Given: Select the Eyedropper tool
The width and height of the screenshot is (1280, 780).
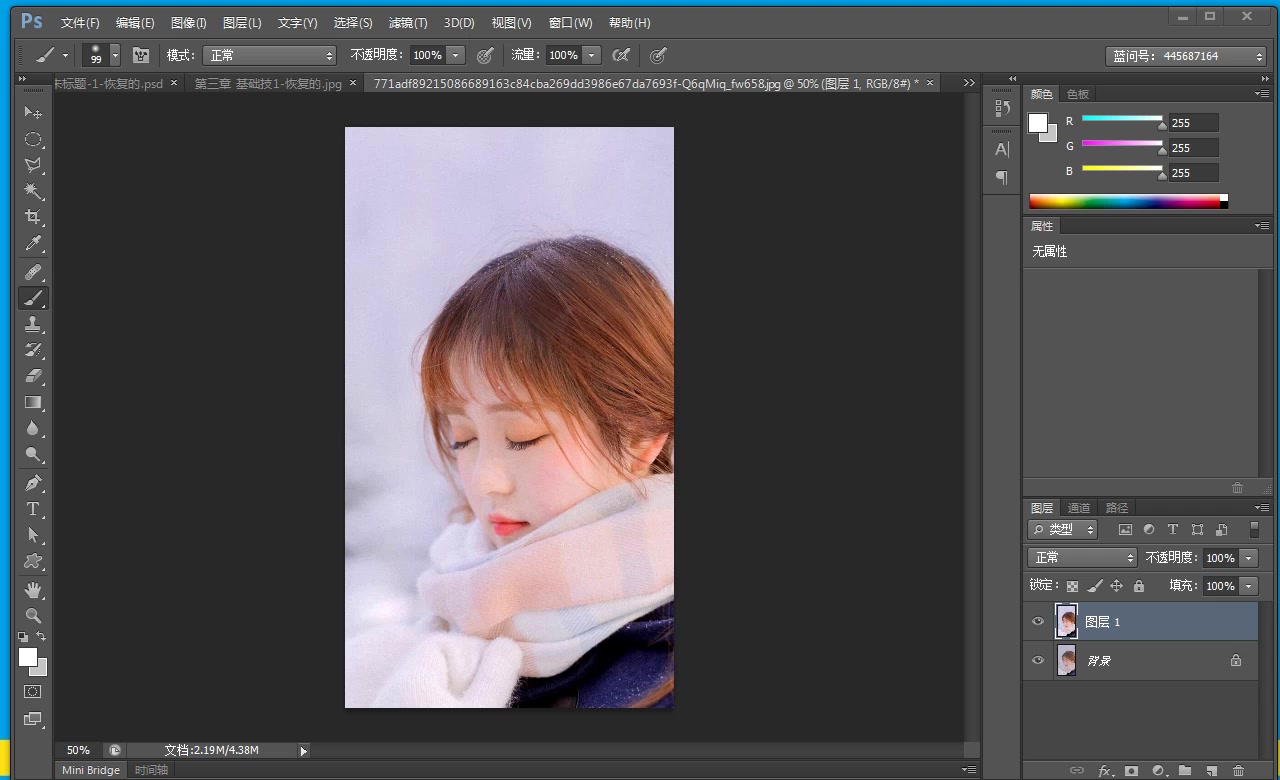Looking at the screenshot, I should (33, 243).
